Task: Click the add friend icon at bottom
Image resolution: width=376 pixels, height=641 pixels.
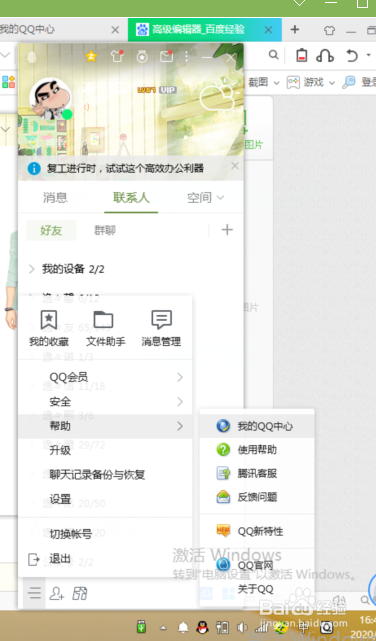Action: tap(56, 593)
